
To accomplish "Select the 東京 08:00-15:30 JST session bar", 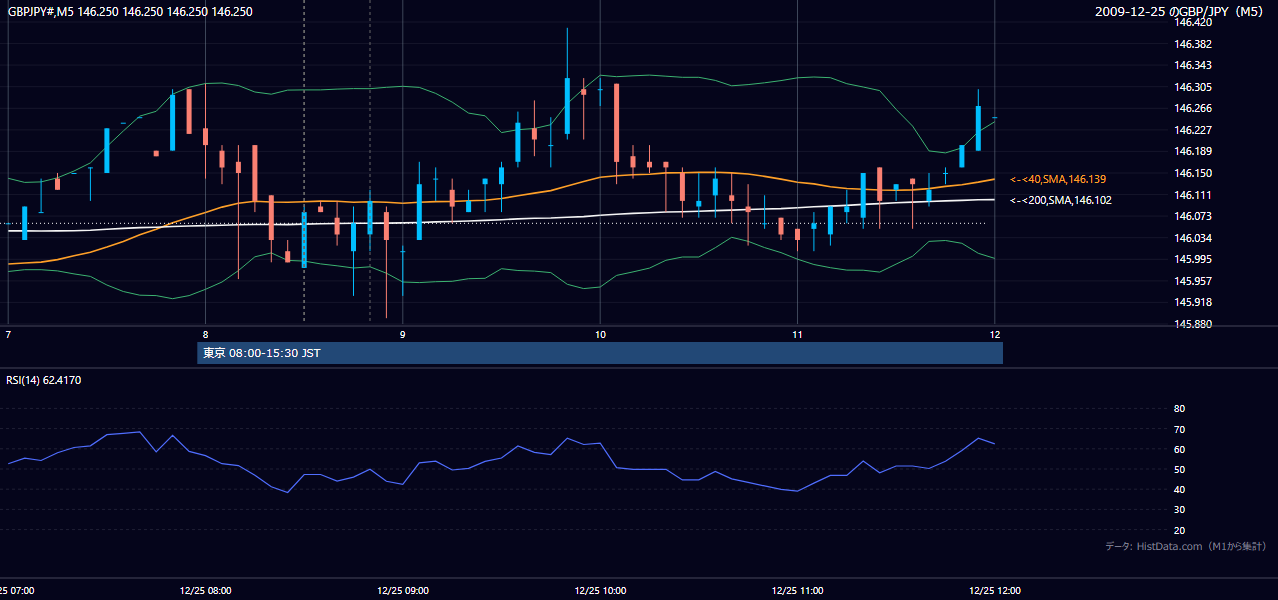I will click(x=600, y=353).
